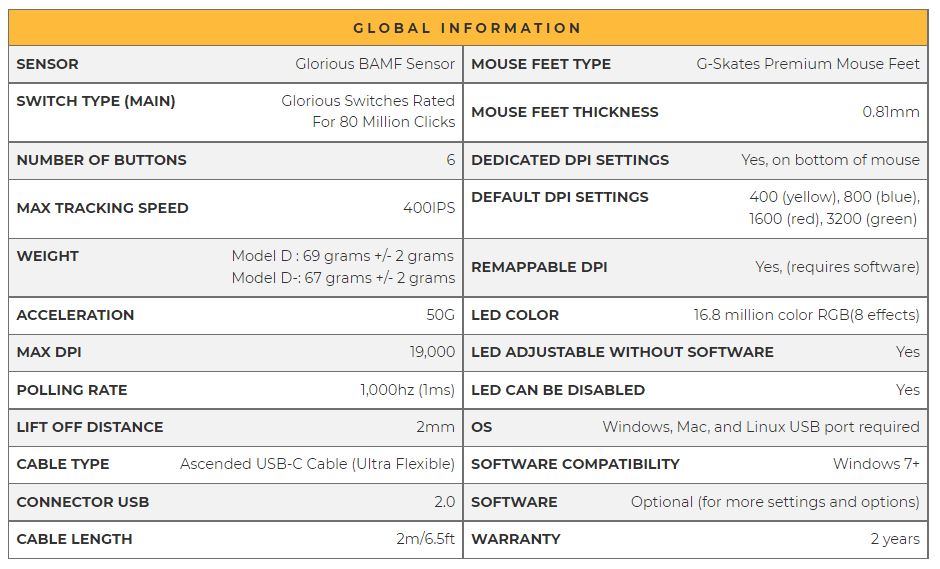This screenshot has width=940, height=569.
Task: Click the 2 years warranty value
Action: click(895, 540)
